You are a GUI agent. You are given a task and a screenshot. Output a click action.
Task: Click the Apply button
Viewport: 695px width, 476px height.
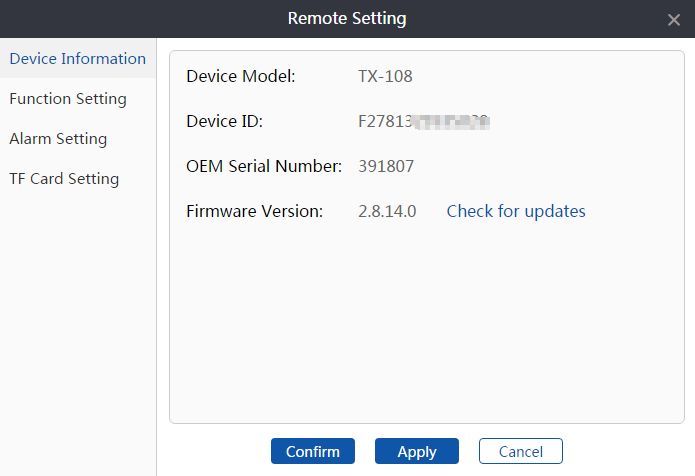tap(416, 451)
